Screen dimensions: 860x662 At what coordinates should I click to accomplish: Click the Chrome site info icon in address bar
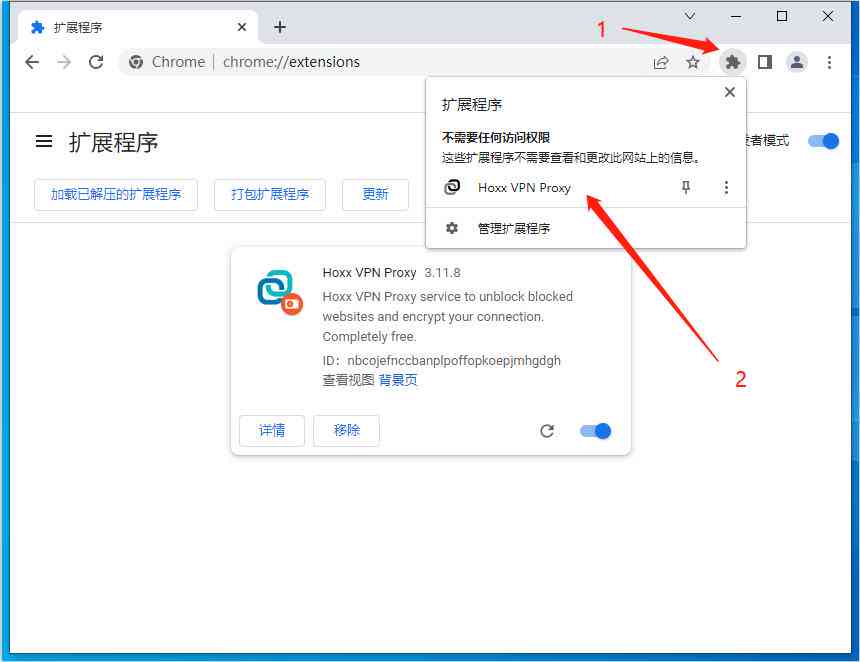136,62
